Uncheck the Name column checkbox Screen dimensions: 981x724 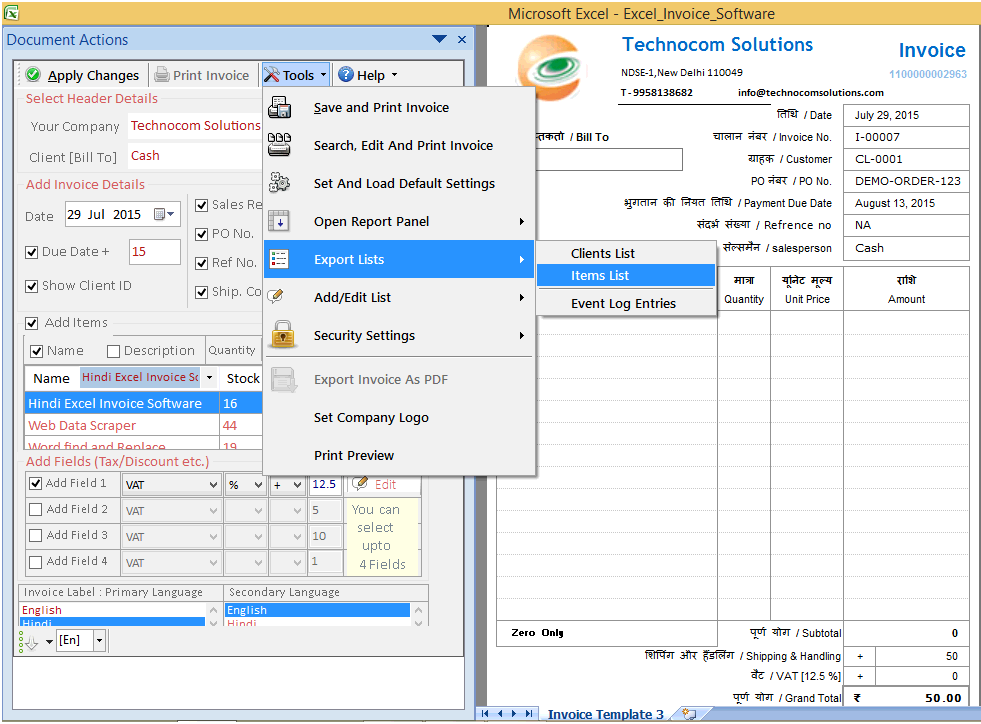pos(36,351)
